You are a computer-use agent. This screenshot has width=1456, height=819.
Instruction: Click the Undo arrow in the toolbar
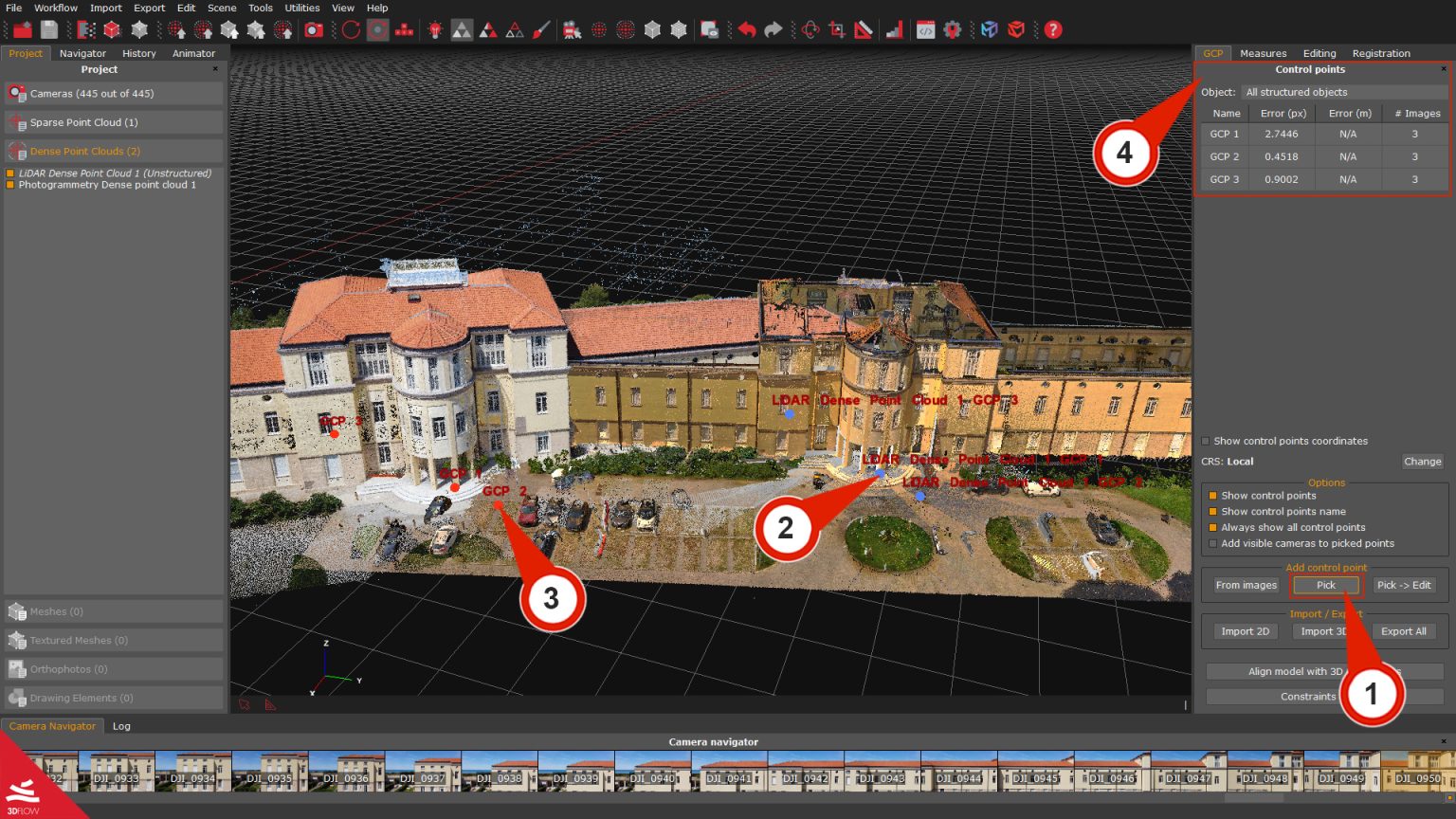[748, 29]
